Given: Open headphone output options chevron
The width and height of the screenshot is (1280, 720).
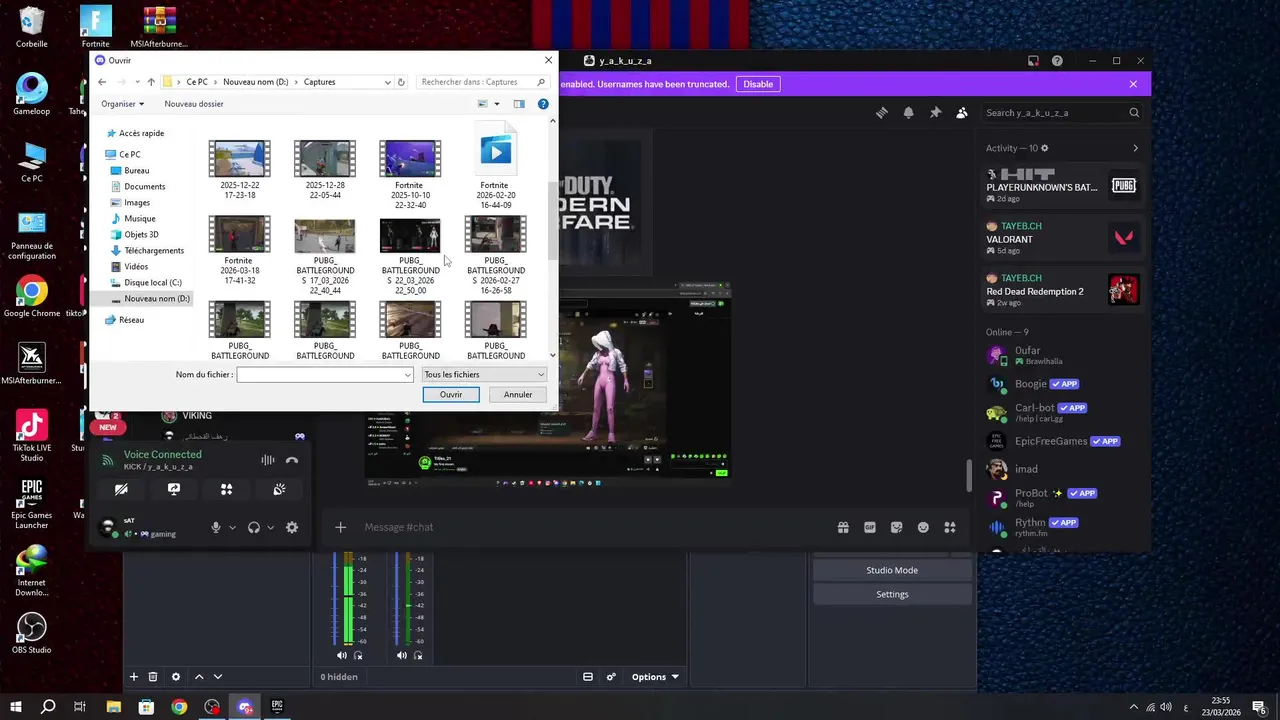Looking at the screenshot, I should 270,527.
